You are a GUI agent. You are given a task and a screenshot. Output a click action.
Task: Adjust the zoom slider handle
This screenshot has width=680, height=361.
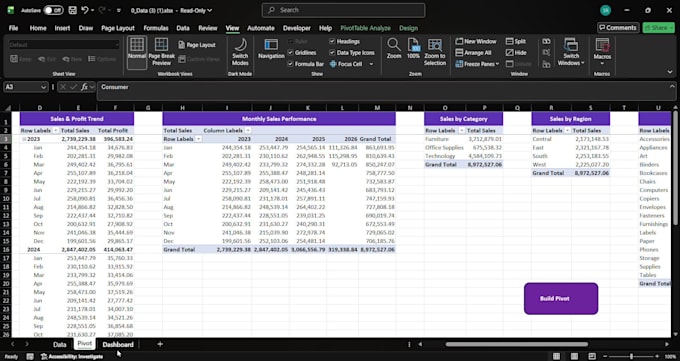point(631,356)
